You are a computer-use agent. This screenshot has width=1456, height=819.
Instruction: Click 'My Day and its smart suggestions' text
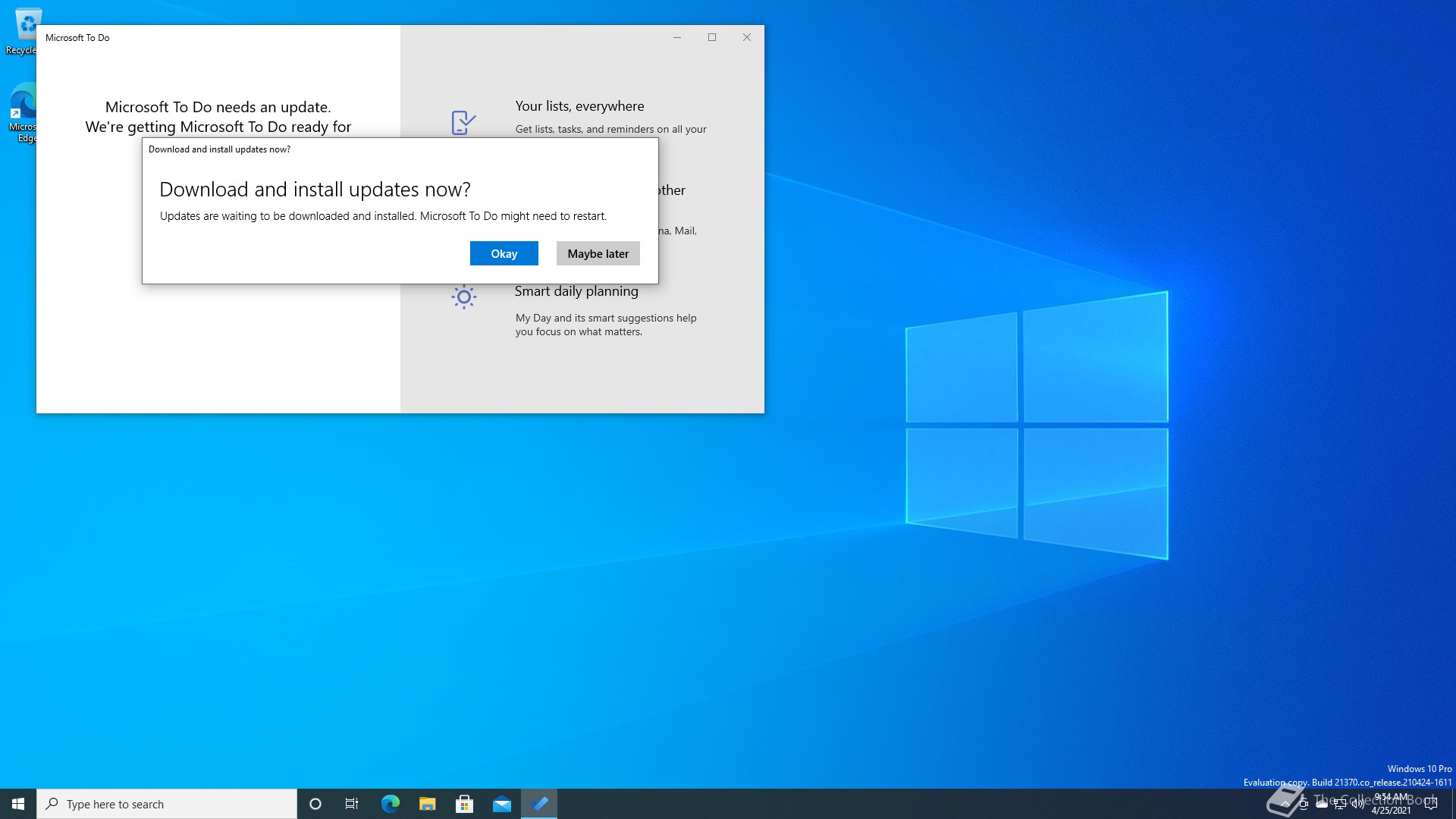606,325
